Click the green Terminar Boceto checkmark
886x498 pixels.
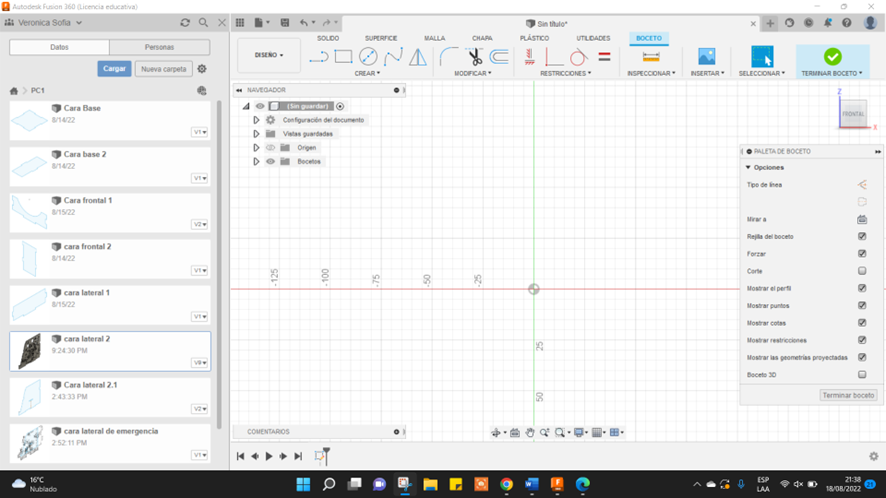point(832,57)
